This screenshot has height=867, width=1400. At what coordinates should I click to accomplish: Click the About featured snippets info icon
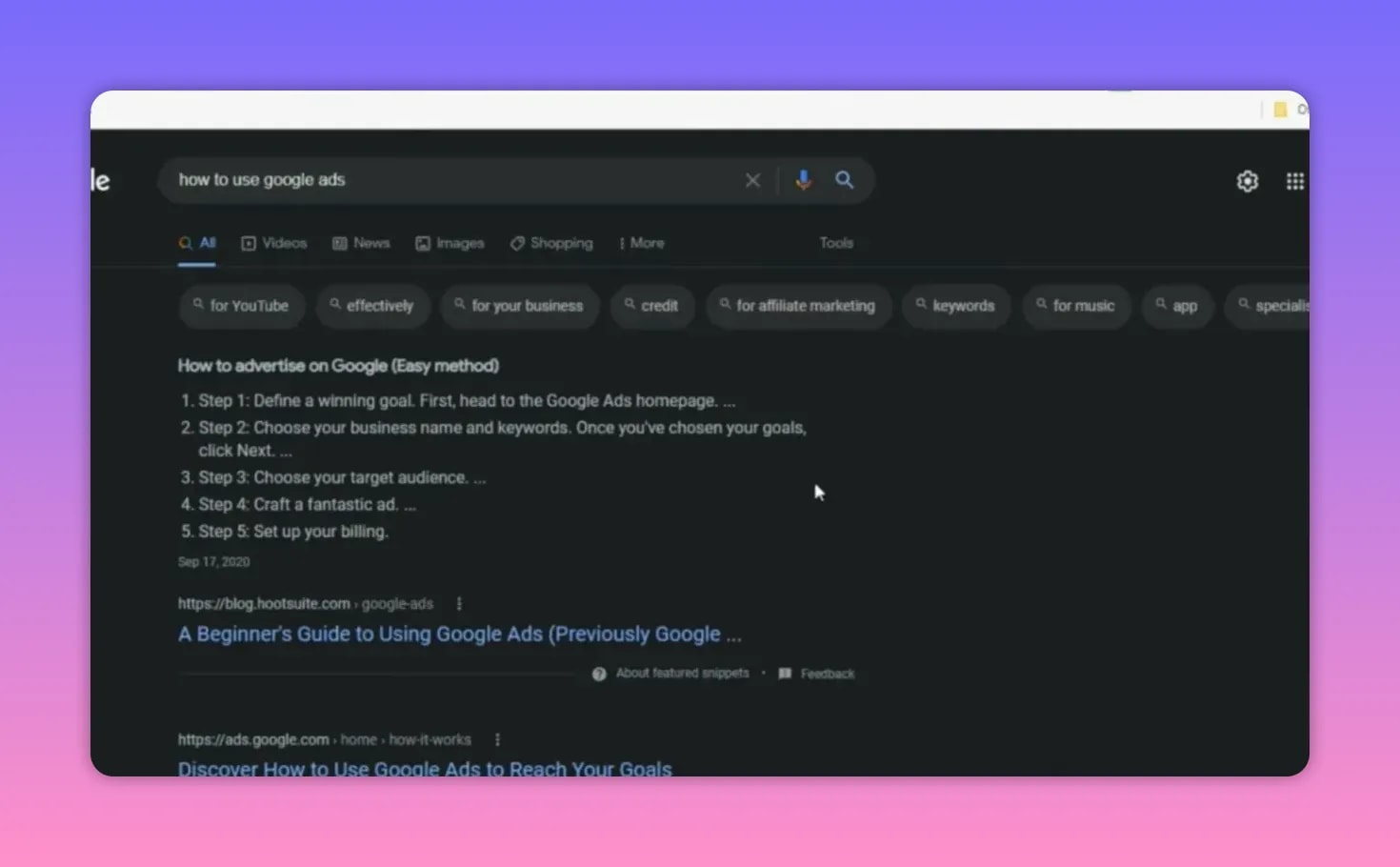point(599,673)
